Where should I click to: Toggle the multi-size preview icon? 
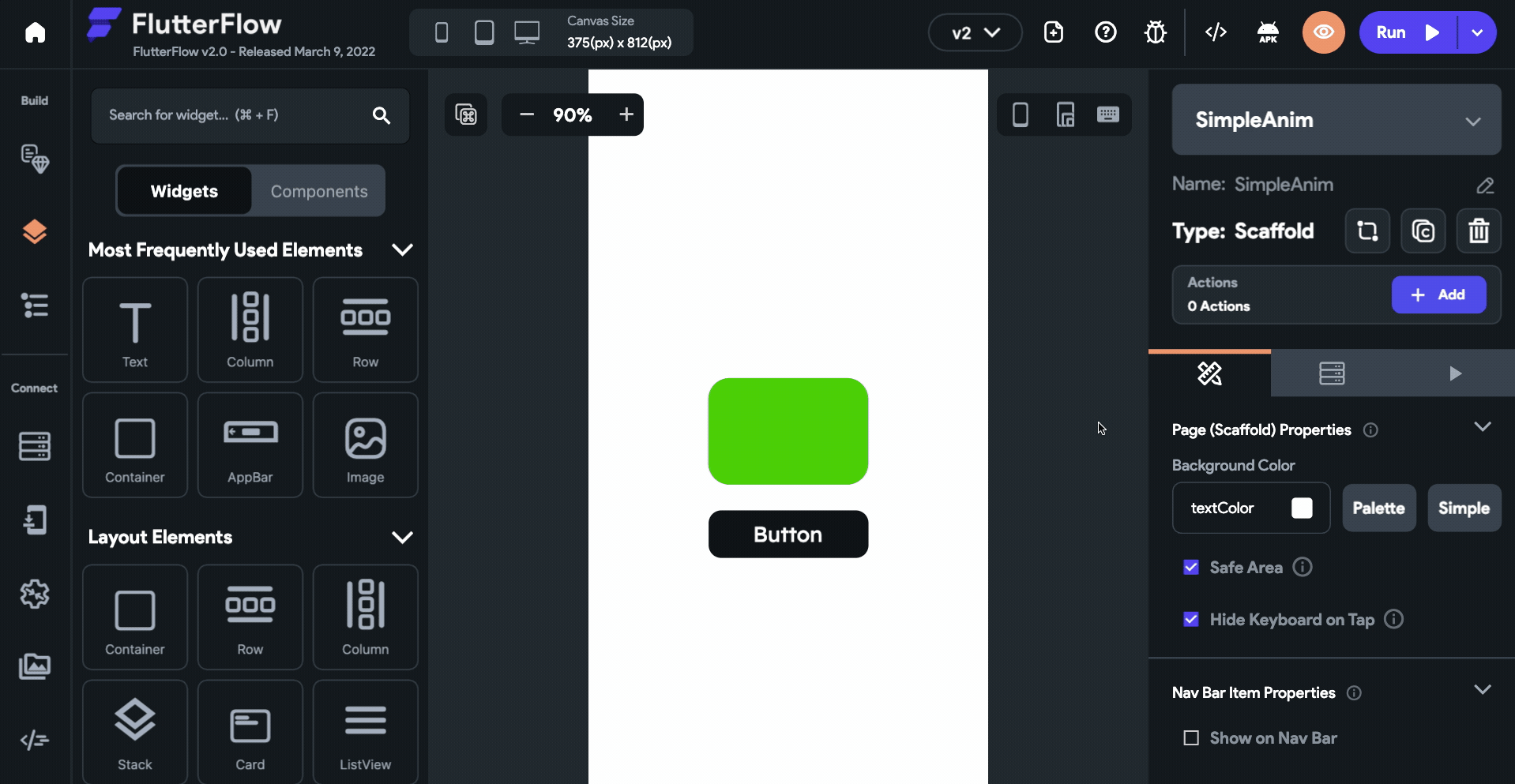coord(1066,114)
